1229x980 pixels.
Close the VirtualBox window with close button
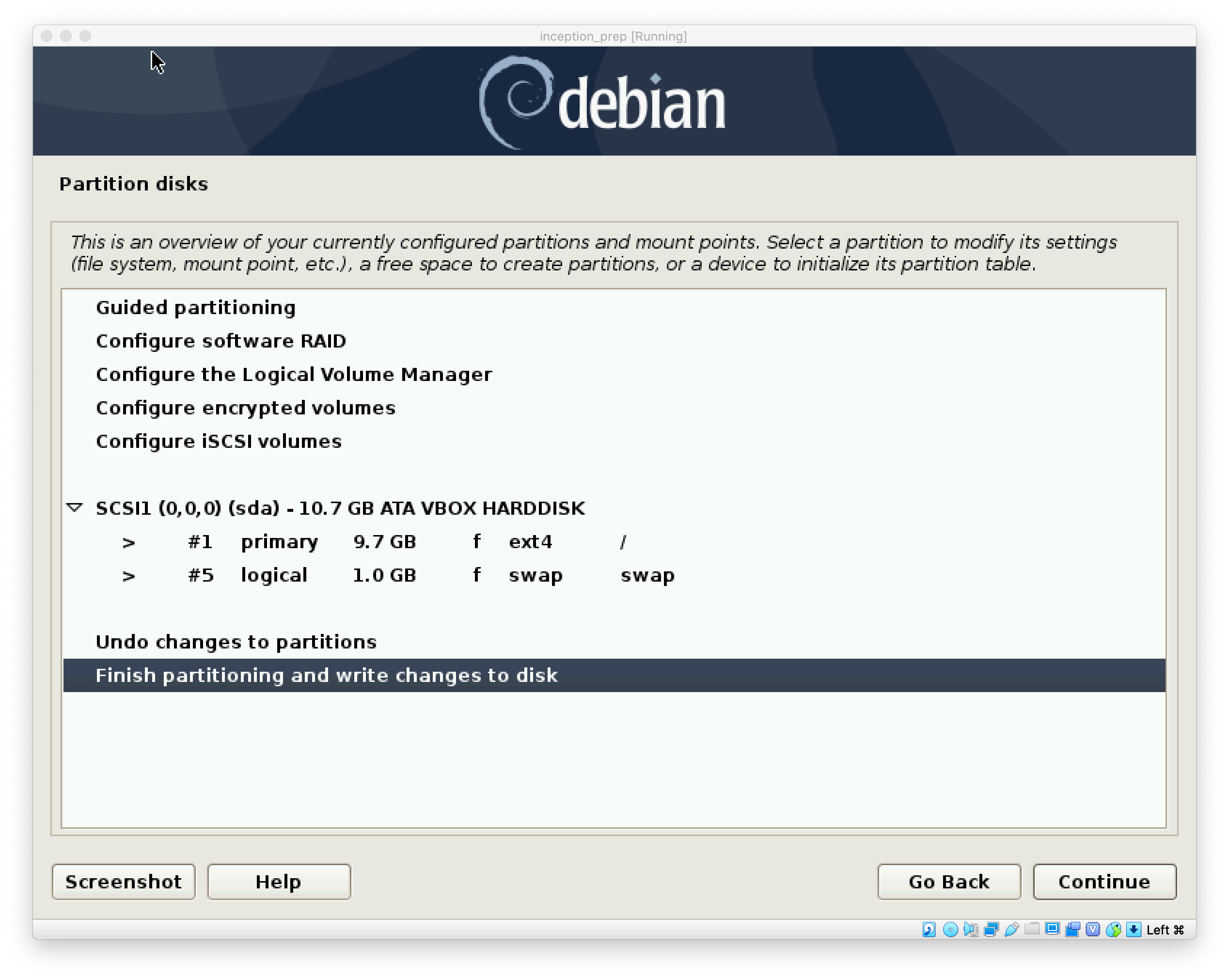pyautogui.click(x=47, y=36)
